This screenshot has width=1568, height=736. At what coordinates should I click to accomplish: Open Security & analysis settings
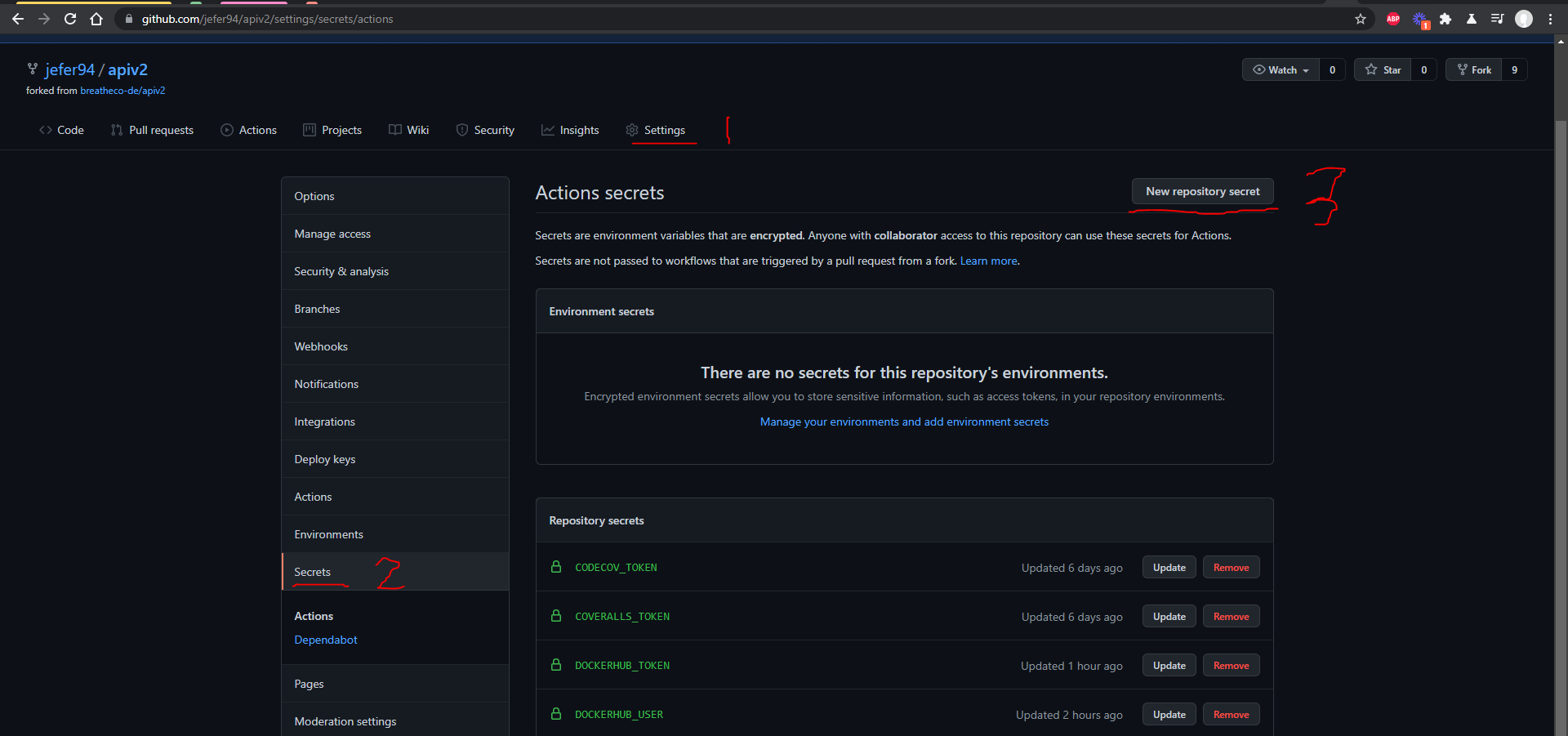(x=395, y=271)
